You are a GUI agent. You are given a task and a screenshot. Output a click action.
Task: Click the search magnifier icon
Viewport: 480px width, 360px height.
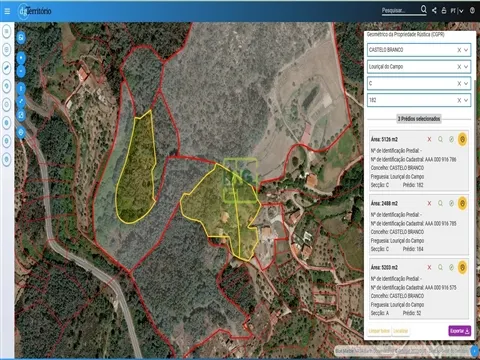(x=423, y=9)
